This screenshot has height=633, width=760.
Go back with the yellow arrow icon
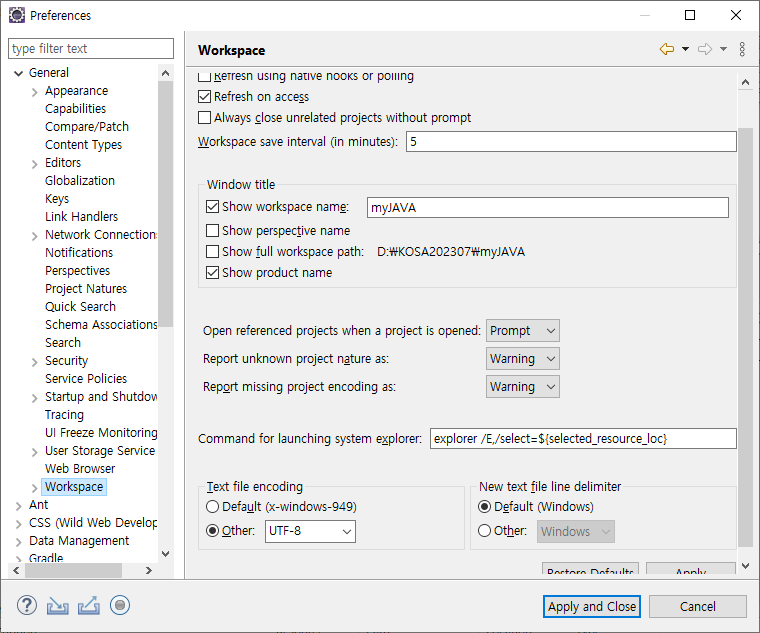point(667,49)
